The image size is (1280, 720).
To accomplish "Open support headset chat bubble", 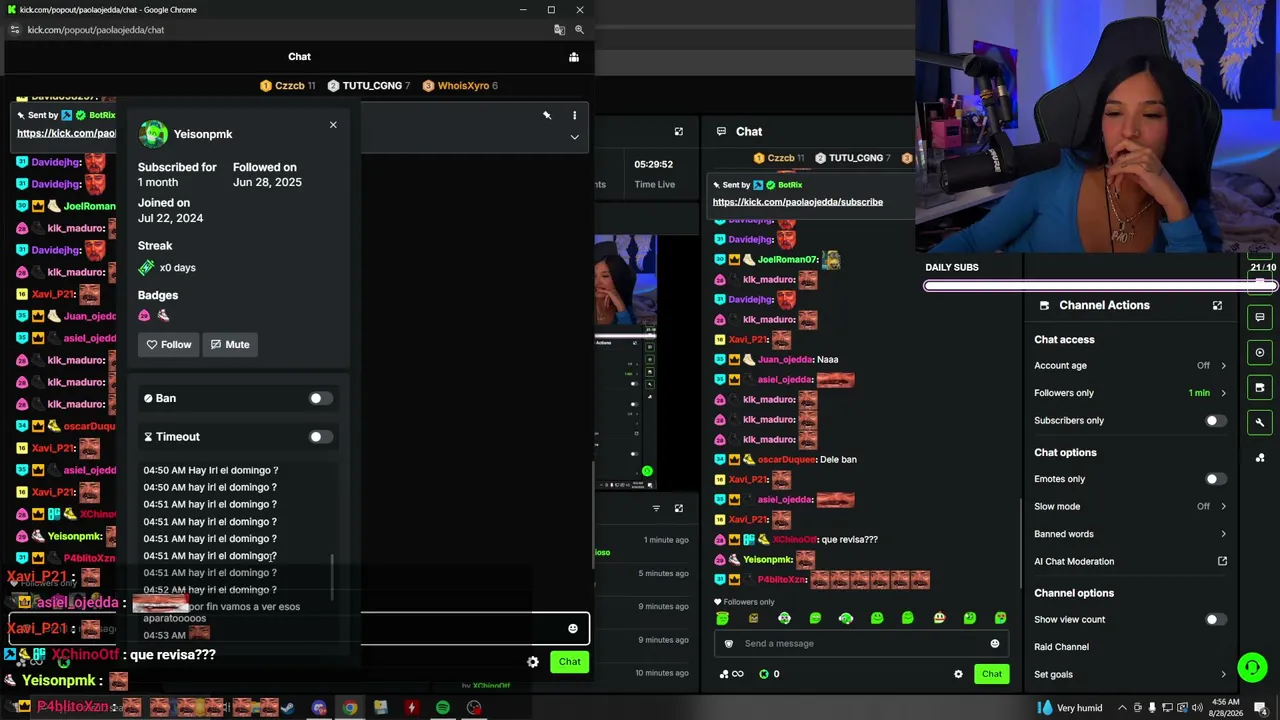I will coord(1252,667).
